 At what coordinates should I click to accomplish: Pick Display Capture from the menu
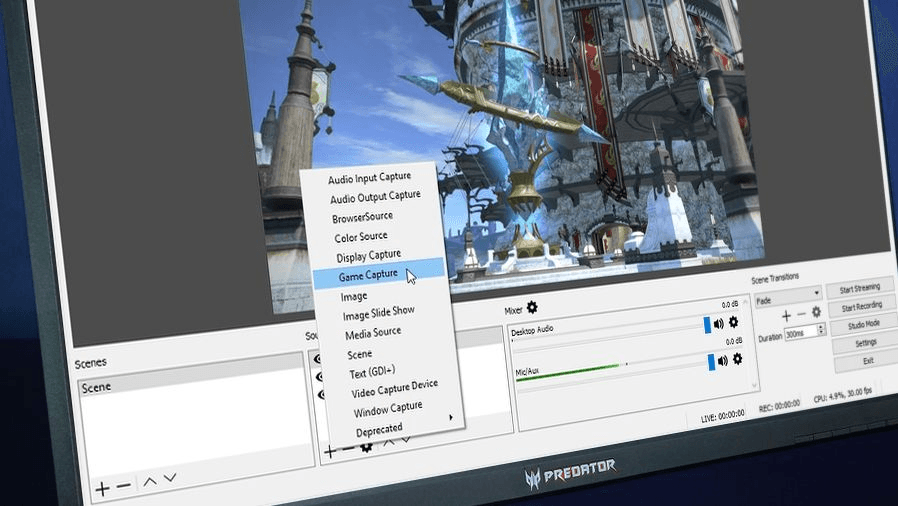(368, 256)
